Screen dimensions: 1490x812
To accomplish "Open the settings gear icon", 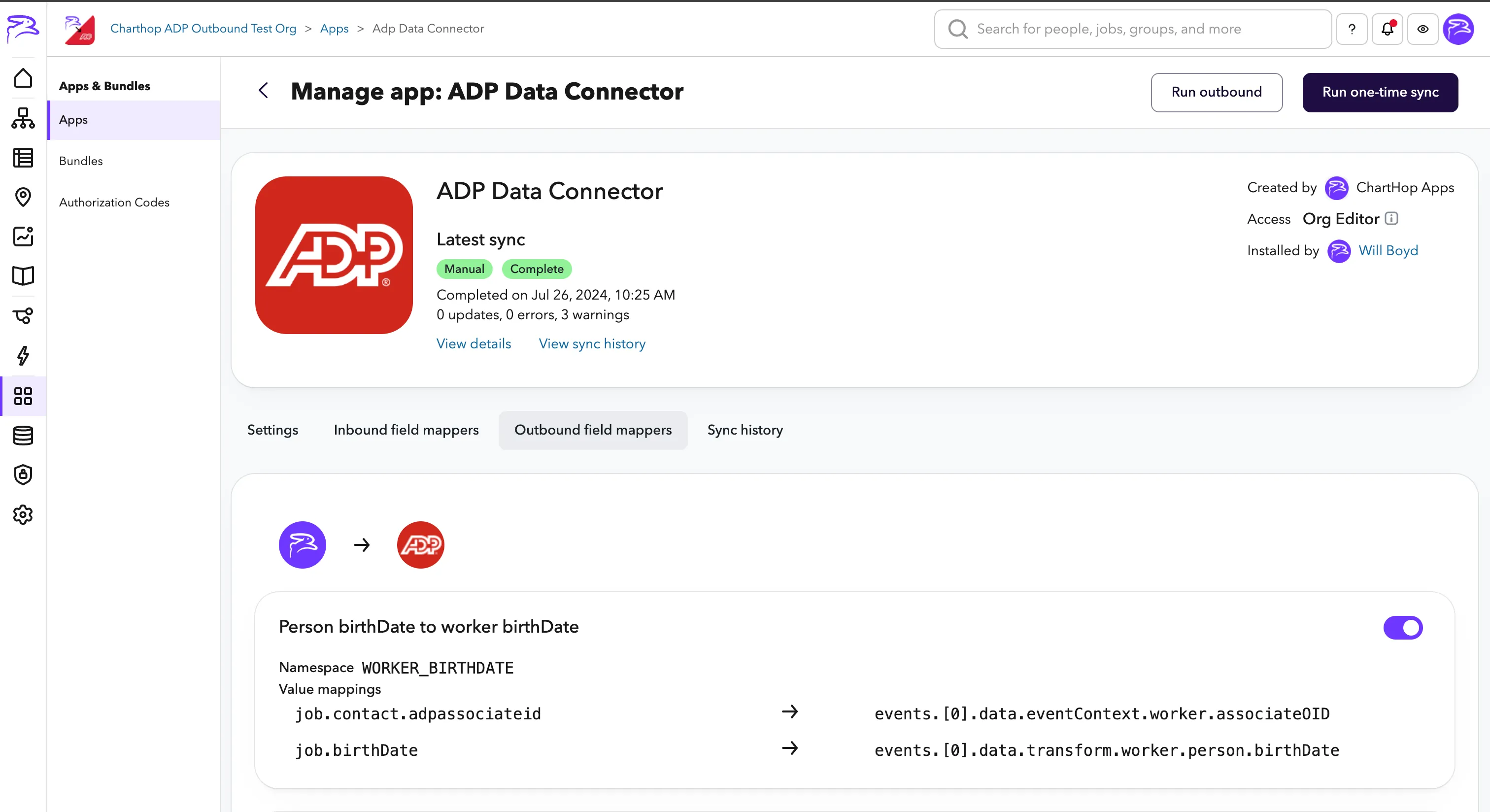I will tap(23, 515).
